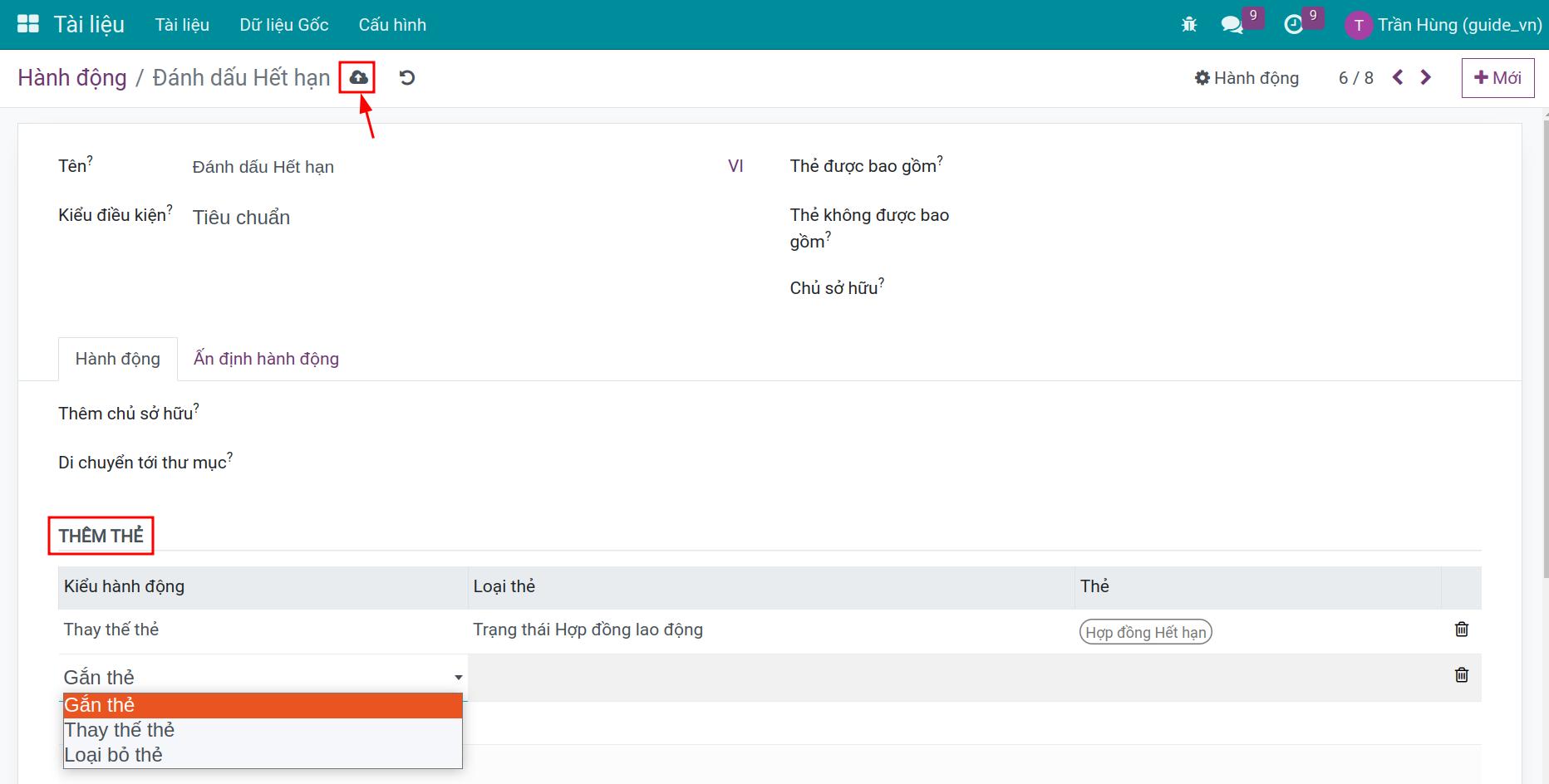Sort by 'Kiểu hành động' column header
Image resolution: width=1549 pixels, height=784 pixels.
[x=263, y=587]
